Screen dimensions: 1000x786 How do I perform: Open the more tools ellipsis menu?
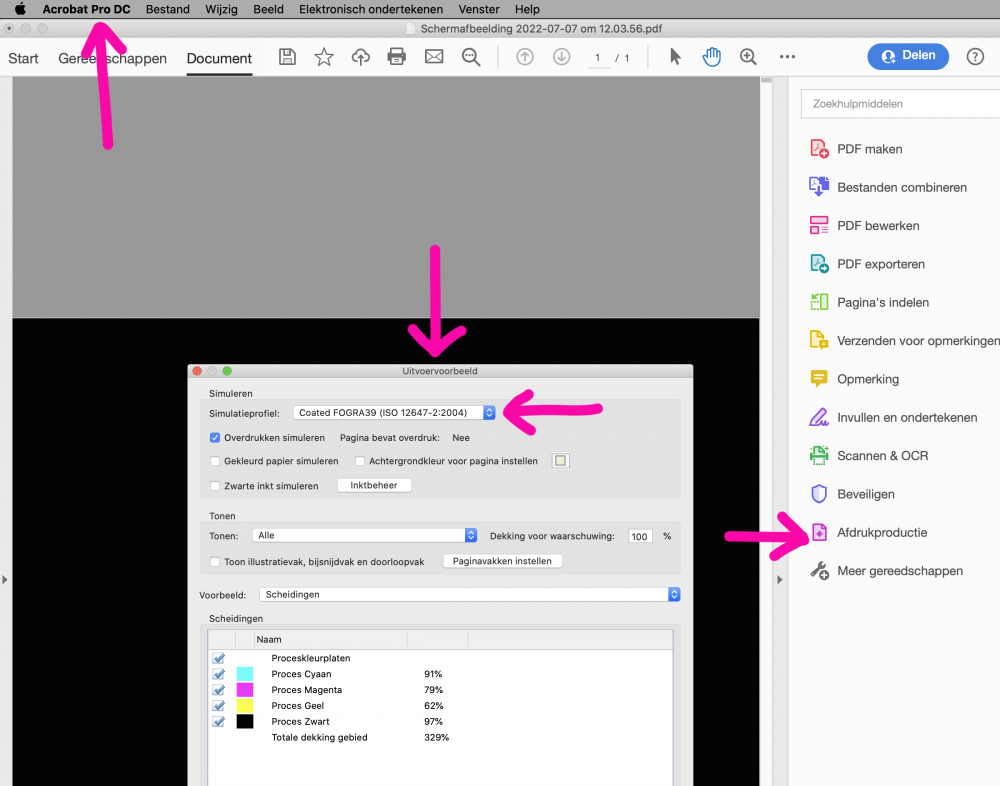coord(787,57)
